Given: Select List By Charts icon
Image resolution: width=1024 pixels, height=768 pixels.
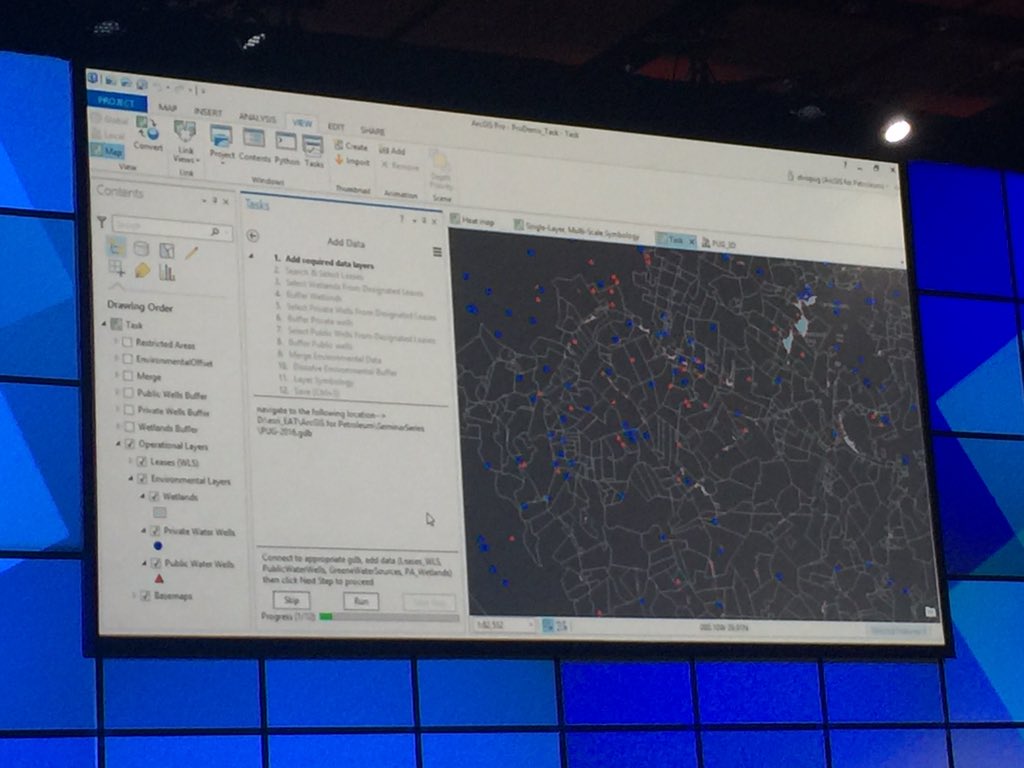Looking at the screenshot, I should point(167,272).
